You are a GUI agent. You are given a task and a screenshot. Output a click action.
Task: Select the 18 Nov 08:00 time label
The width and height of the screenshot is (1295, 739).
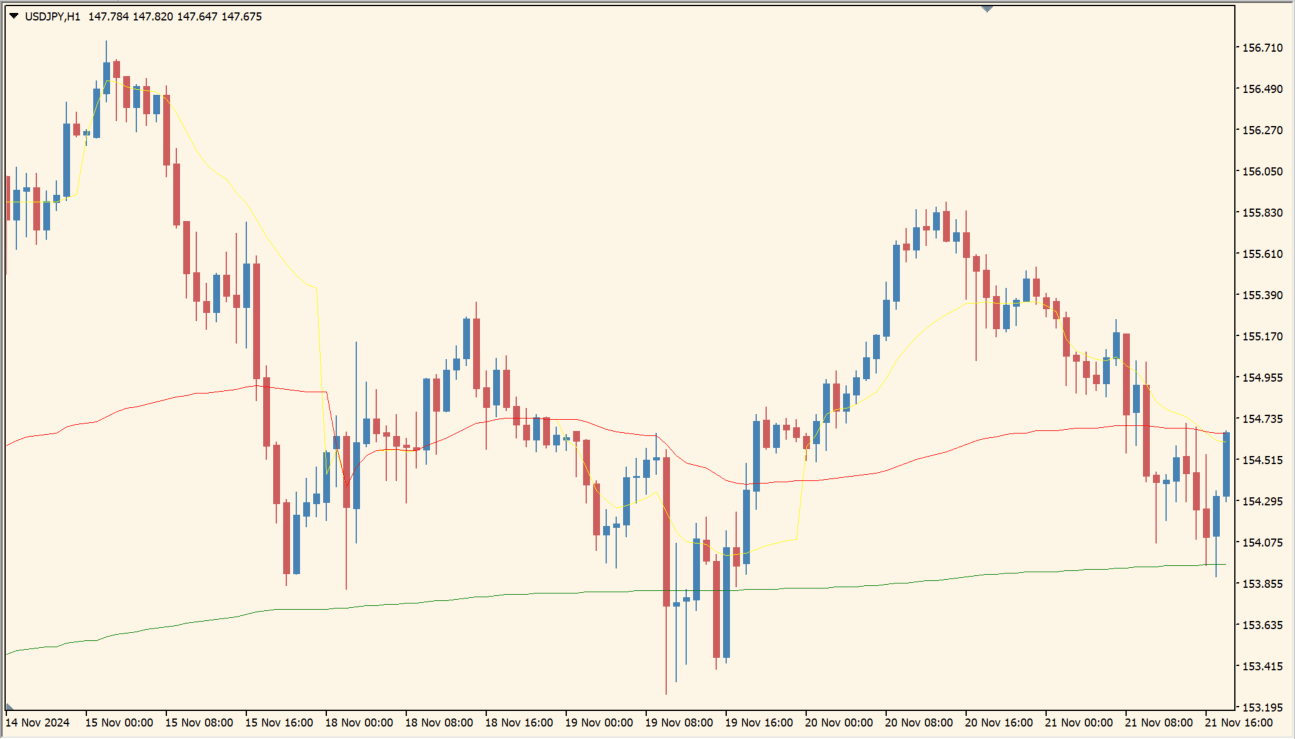click(438, 722)
